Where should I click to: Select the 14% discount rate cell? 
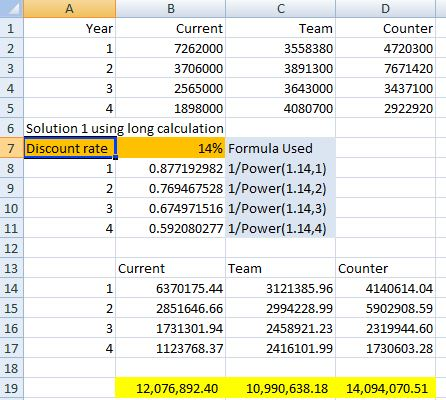point(171,148)
